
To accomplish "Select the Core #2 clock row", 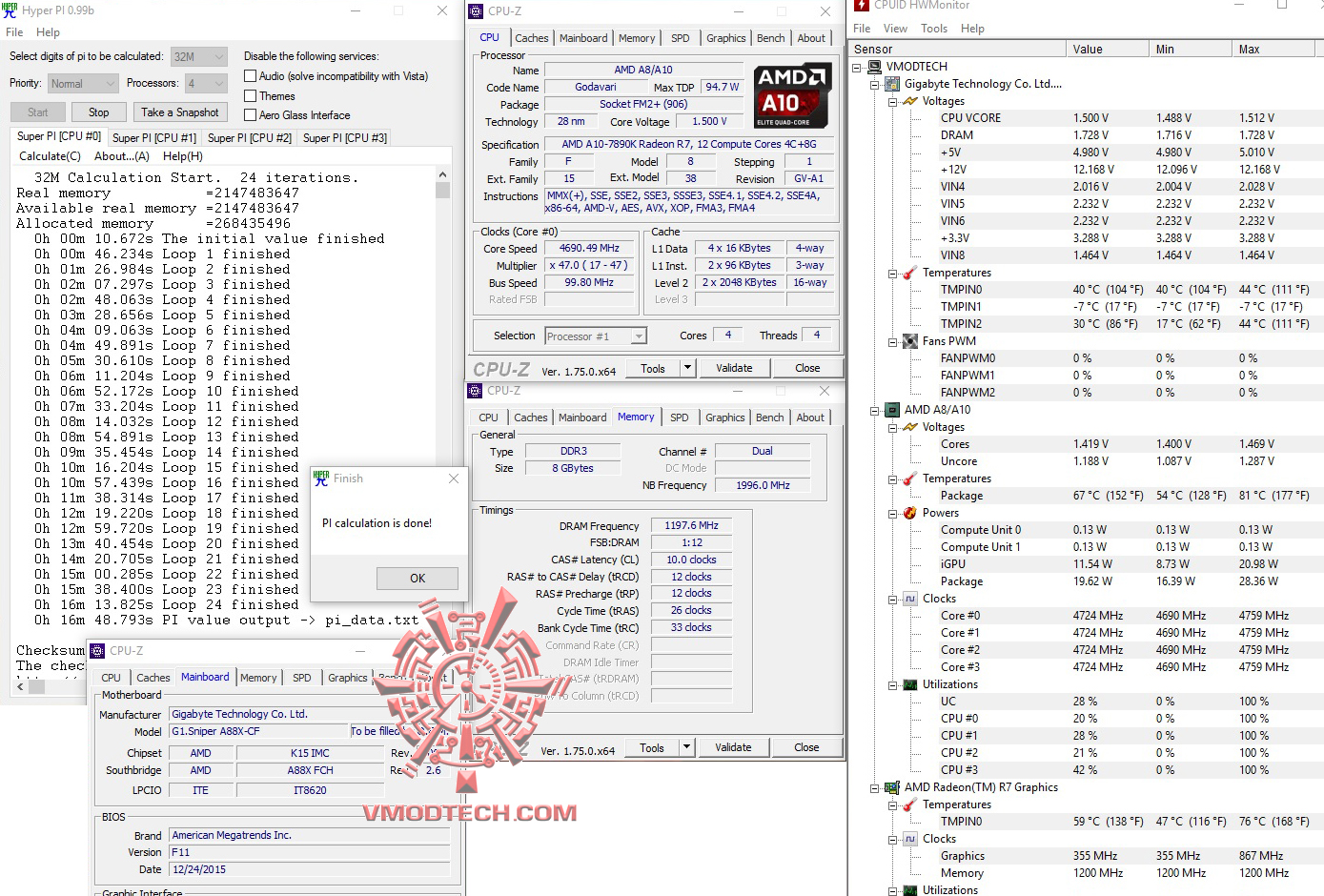I will [1130, 650].
